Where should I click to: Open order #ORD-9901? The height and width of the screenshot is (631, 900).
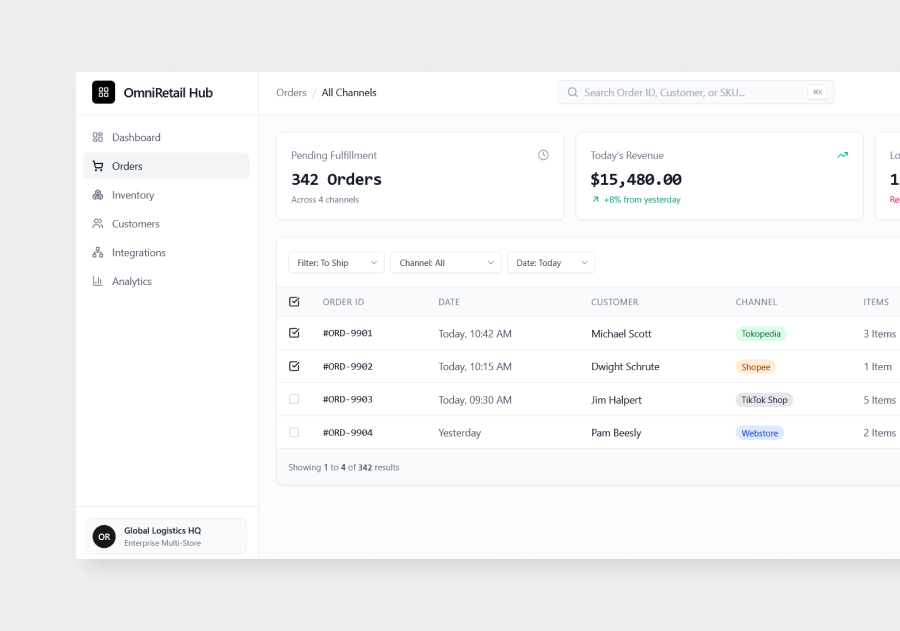[x=347, y=333]
